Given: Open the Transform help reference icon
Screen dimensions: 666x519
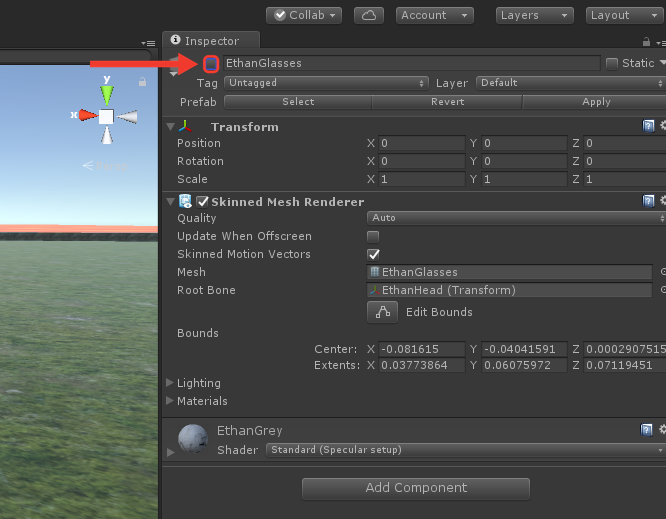Looking at the screenshot, I should pos(648,126).
